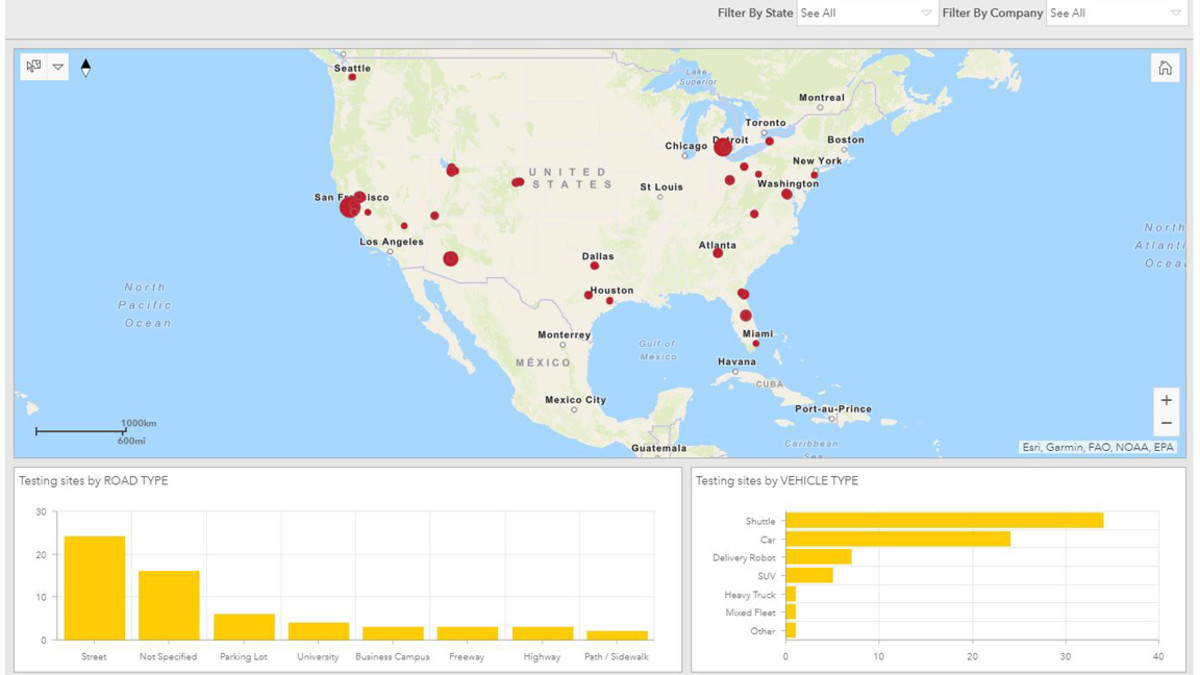Click the Not Specified road type bar
This screenshot has height=675, width=1200.
[x=167, y=605]
